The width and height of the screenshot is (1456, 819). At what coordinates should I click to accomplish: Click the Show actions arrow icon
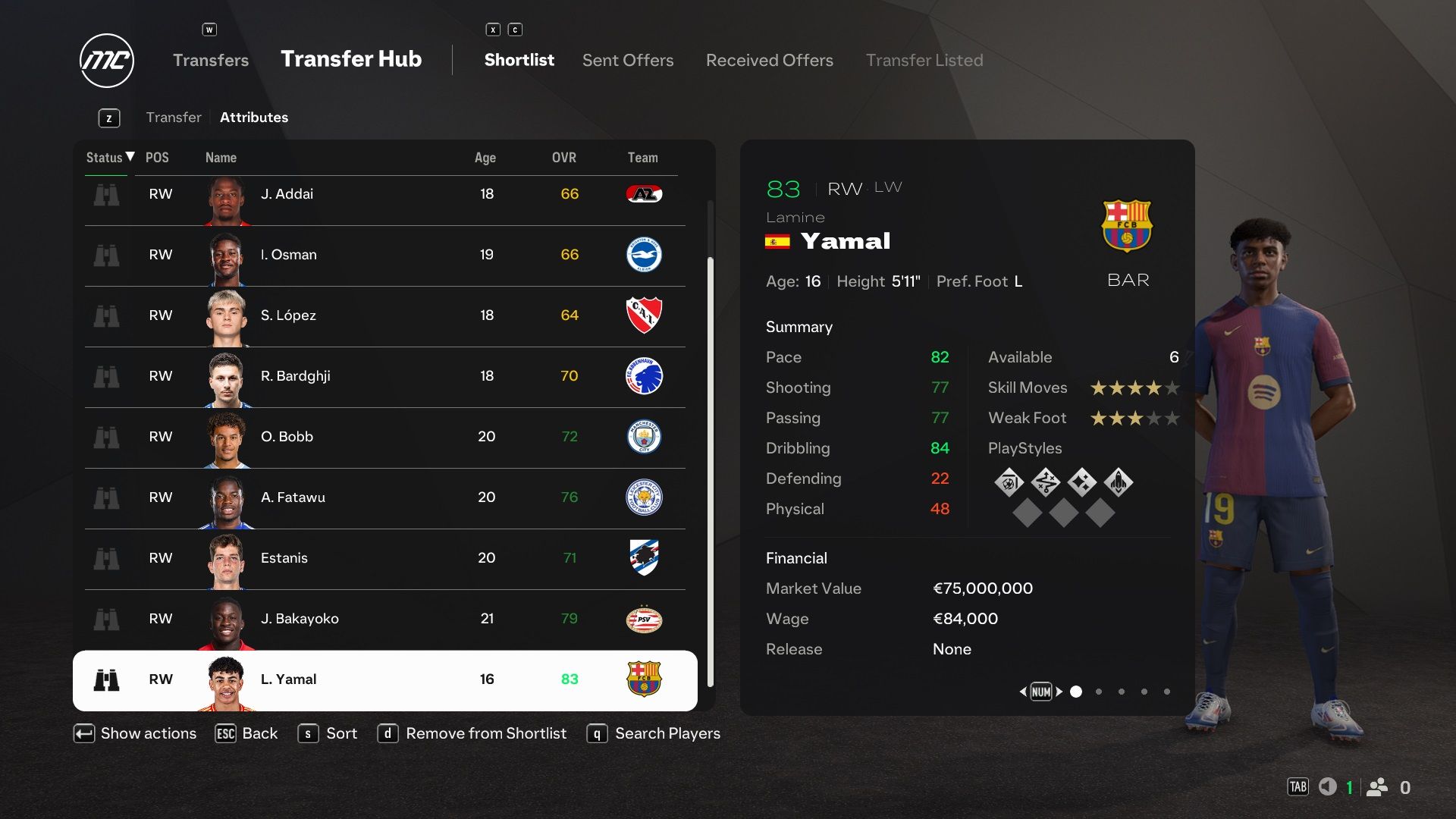pos(82,733)
